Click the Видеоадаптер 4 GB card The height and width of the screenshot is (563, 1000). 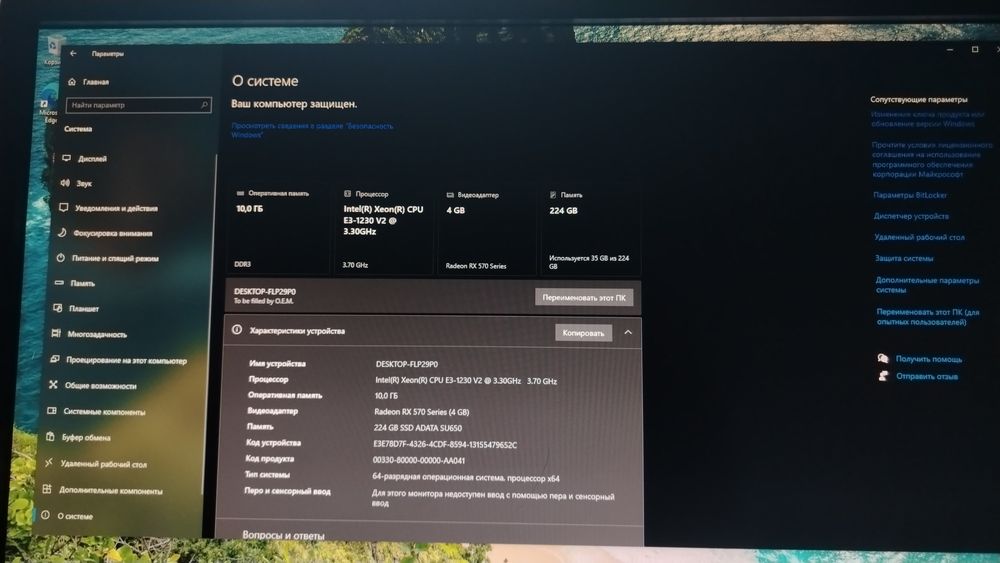(x=487, y=230)
